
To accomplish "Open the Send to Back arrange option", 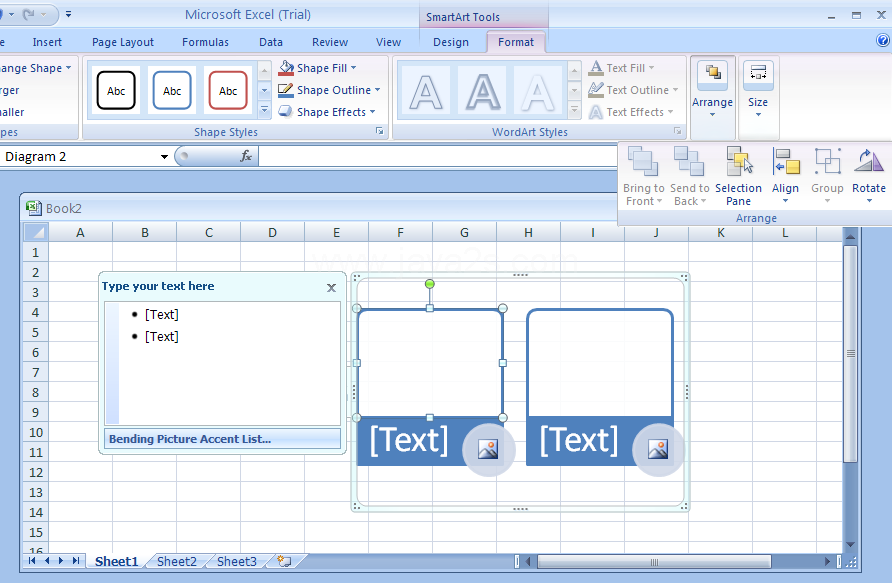I will click(689, 176).
